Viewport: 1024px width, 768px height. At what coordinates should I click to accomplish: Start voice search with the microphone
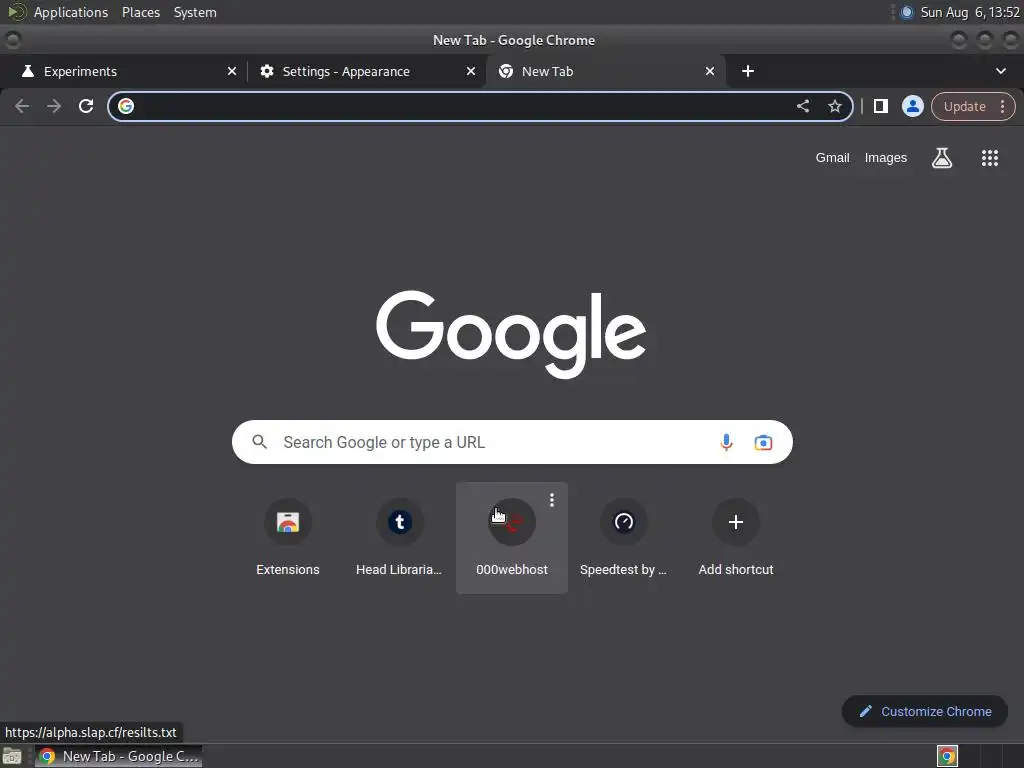click(726, 442)
